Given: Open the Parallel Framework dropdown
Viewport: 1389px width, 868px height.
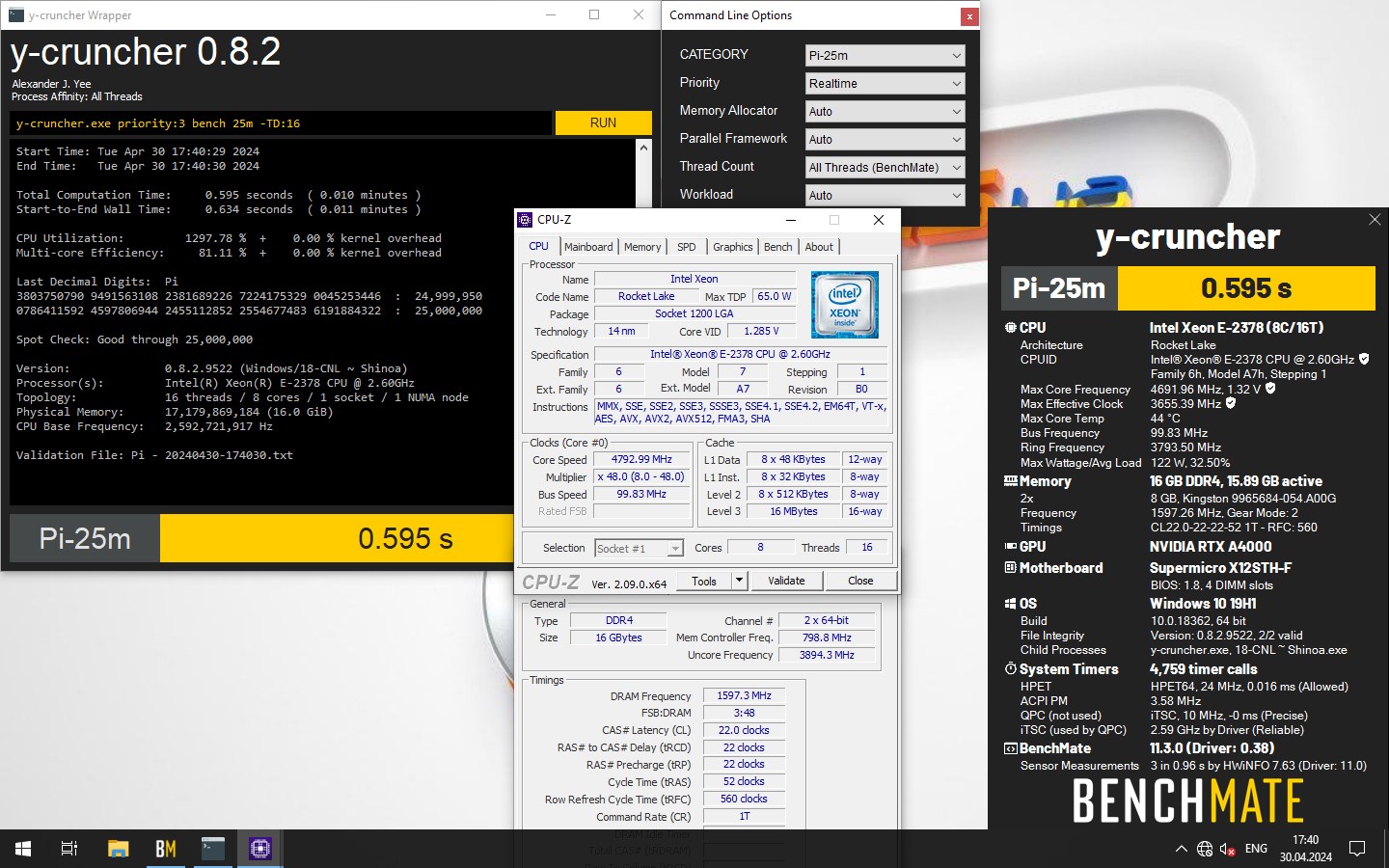Looking at the screenshot, I should click(x=885, y=140).
